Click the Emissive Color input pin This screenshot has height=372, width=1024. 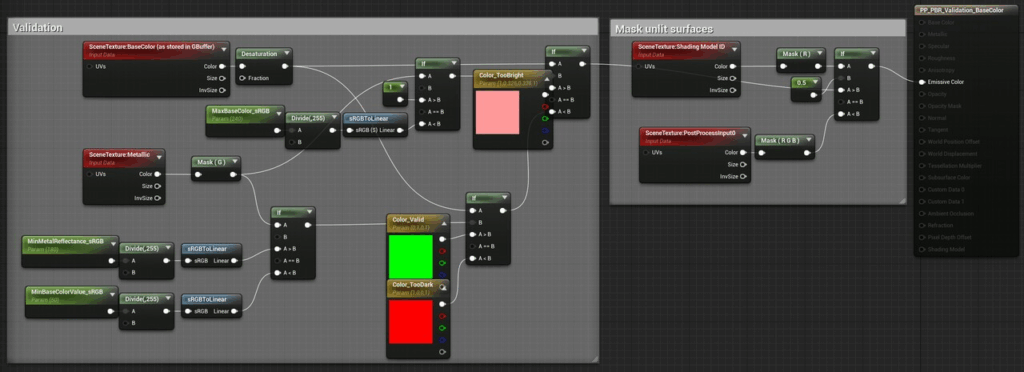921,82
